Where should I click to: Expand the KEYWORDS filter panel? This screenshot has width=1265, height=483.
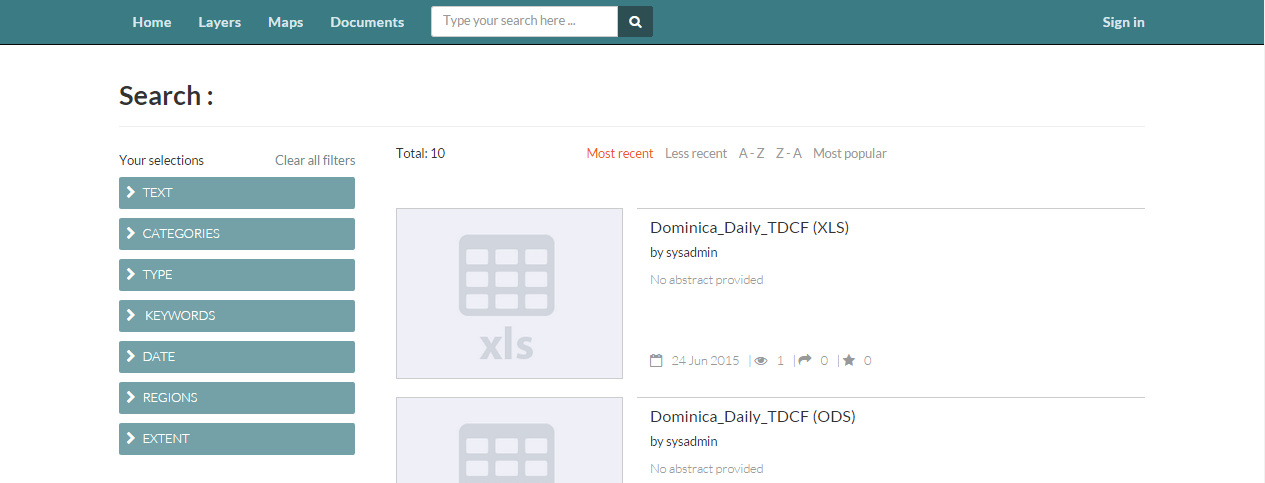coord(237,316)
